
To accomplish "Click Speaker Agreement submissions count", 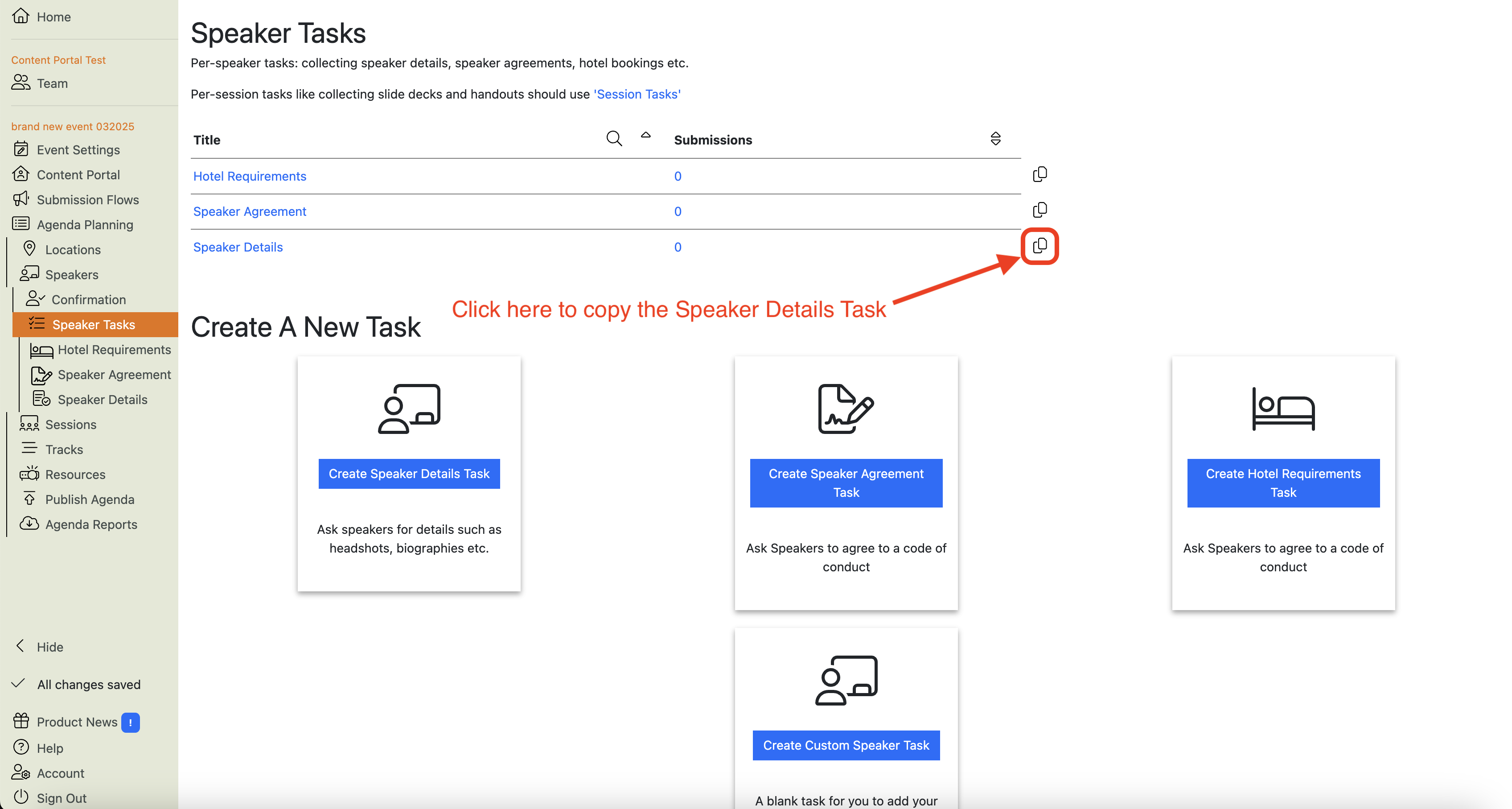I will [x=678, y=211].
